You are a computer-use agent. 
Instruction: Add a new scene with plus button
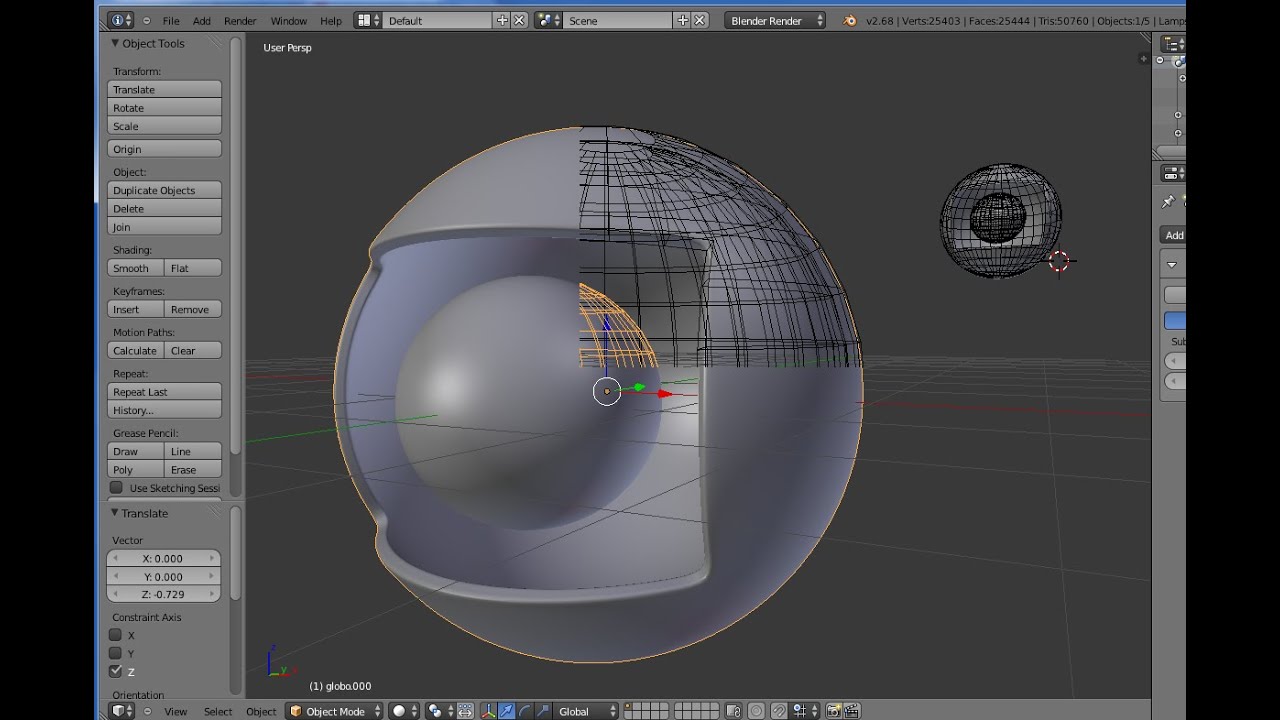[683, 20]
